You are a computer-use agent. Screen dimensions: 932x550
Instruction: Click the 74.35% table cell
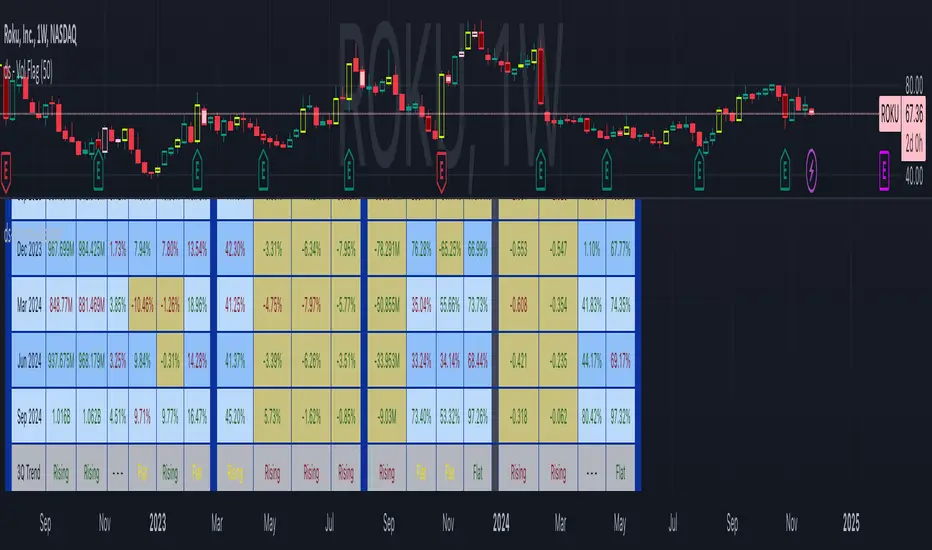tap(620, 304)
